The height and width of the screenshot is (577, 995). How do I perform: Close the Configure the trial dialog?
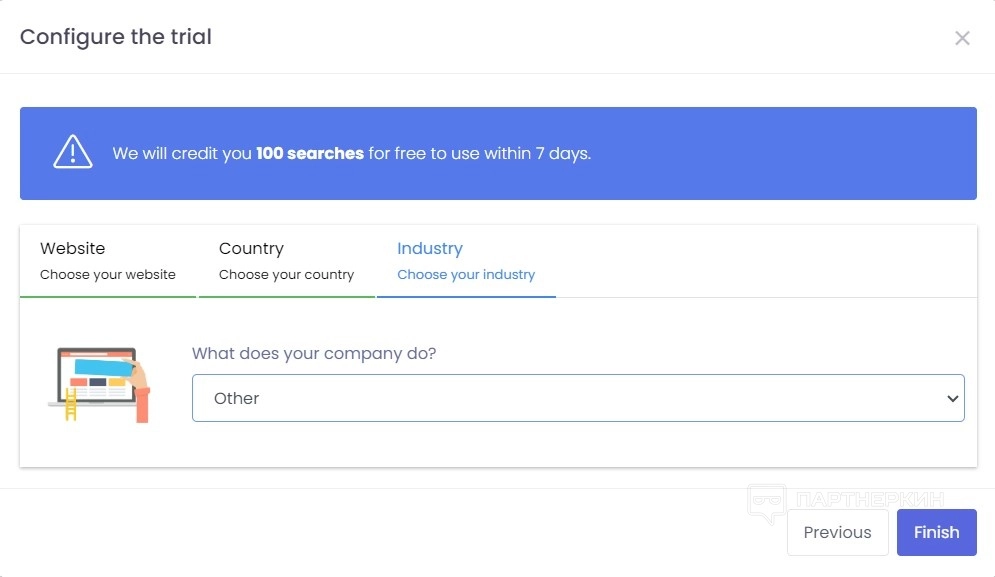click(x=962, y=38)
